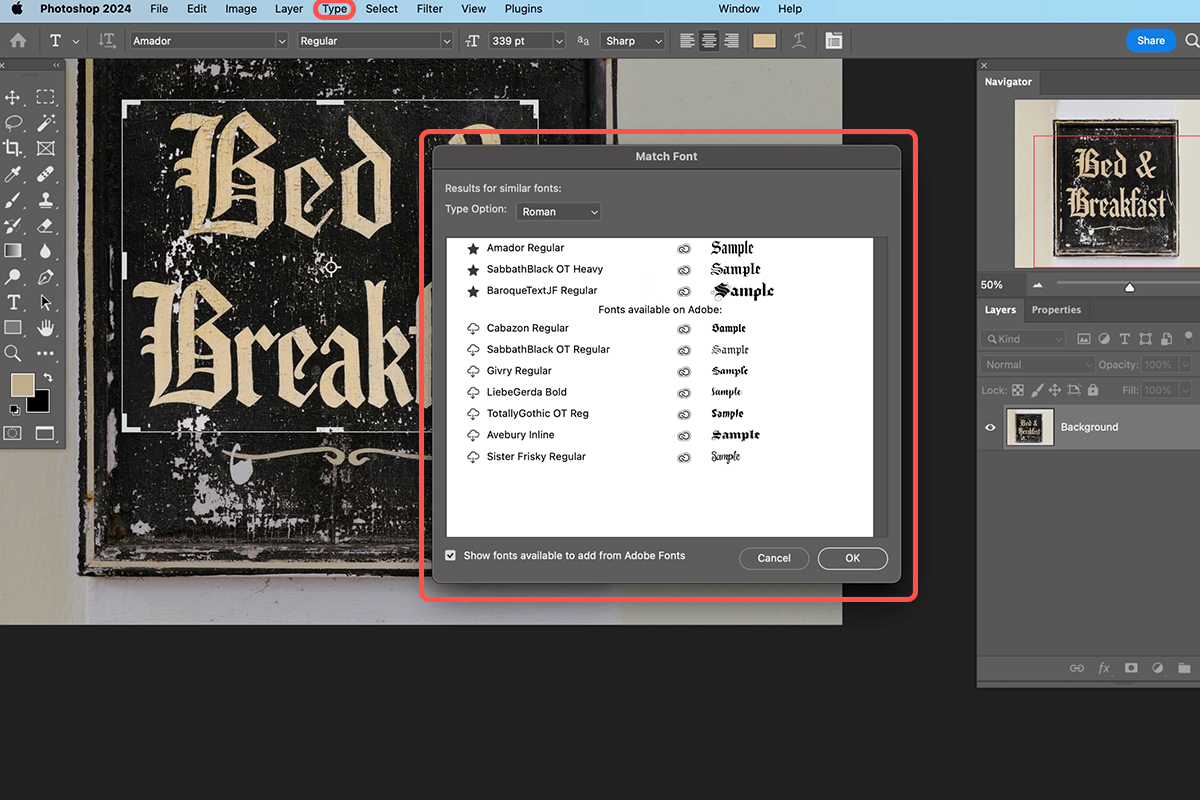This screenshot has width=1200, height=800.
Task: Click the Background layer thumbnail
Action: click(x=1030, y=427)
